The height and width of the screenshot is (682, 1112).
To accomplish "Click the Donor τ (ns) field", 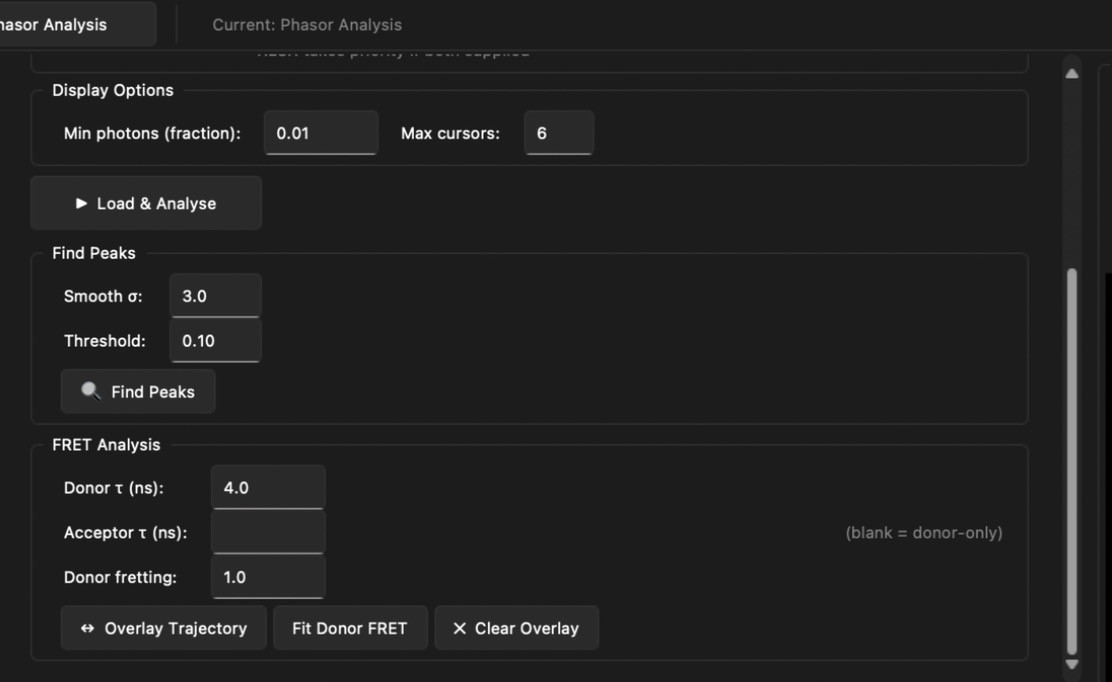I will coord(268,488).
